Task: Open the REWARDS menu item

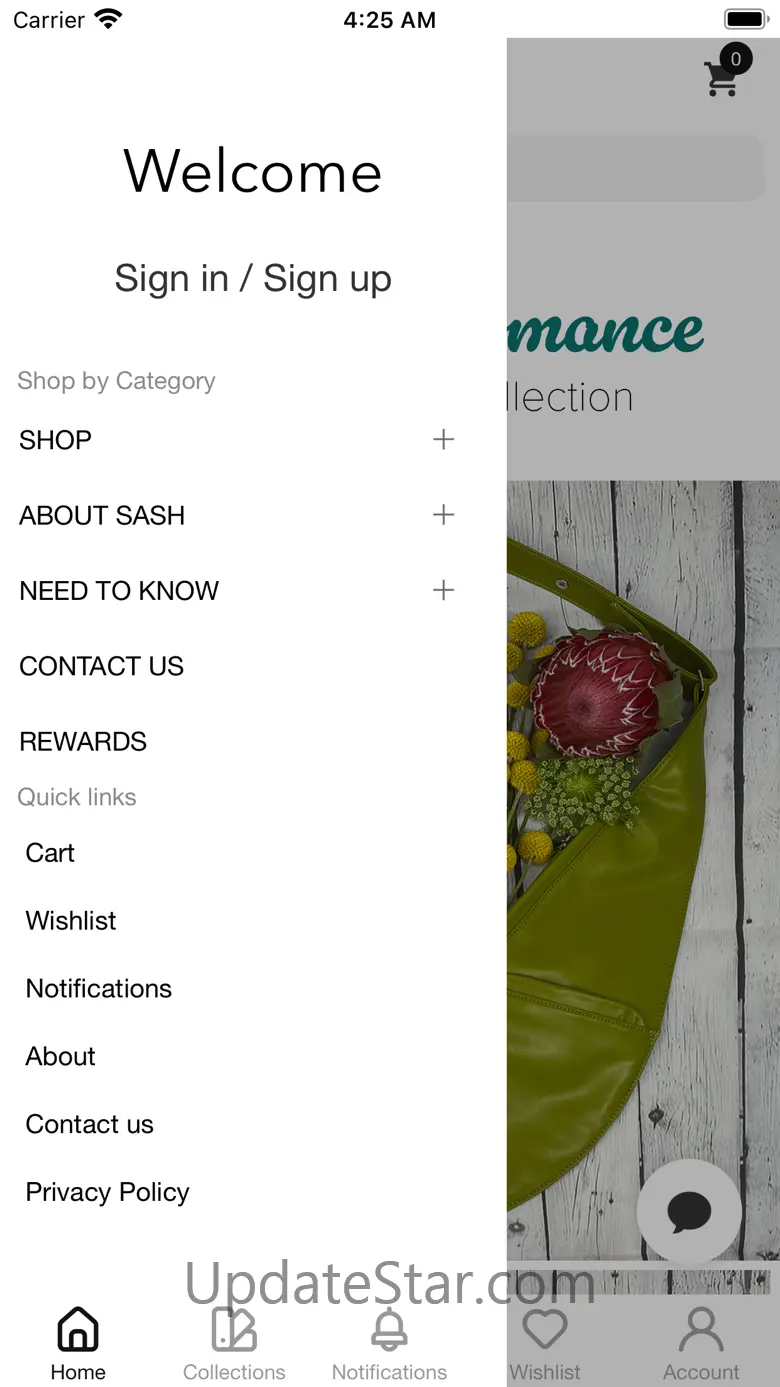Action: 83,742
